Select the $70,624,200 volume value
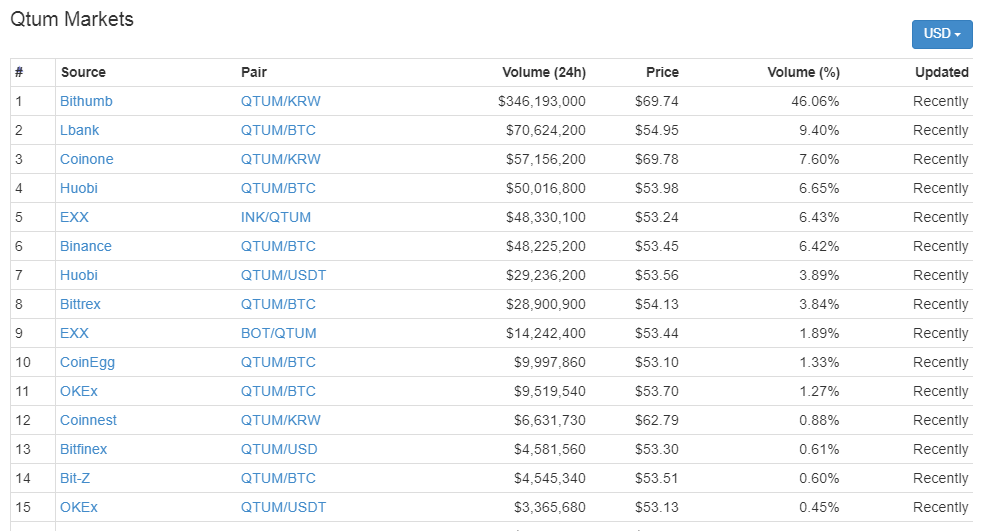Viewport: 982px width, 531px height. [x=545, y=130]
